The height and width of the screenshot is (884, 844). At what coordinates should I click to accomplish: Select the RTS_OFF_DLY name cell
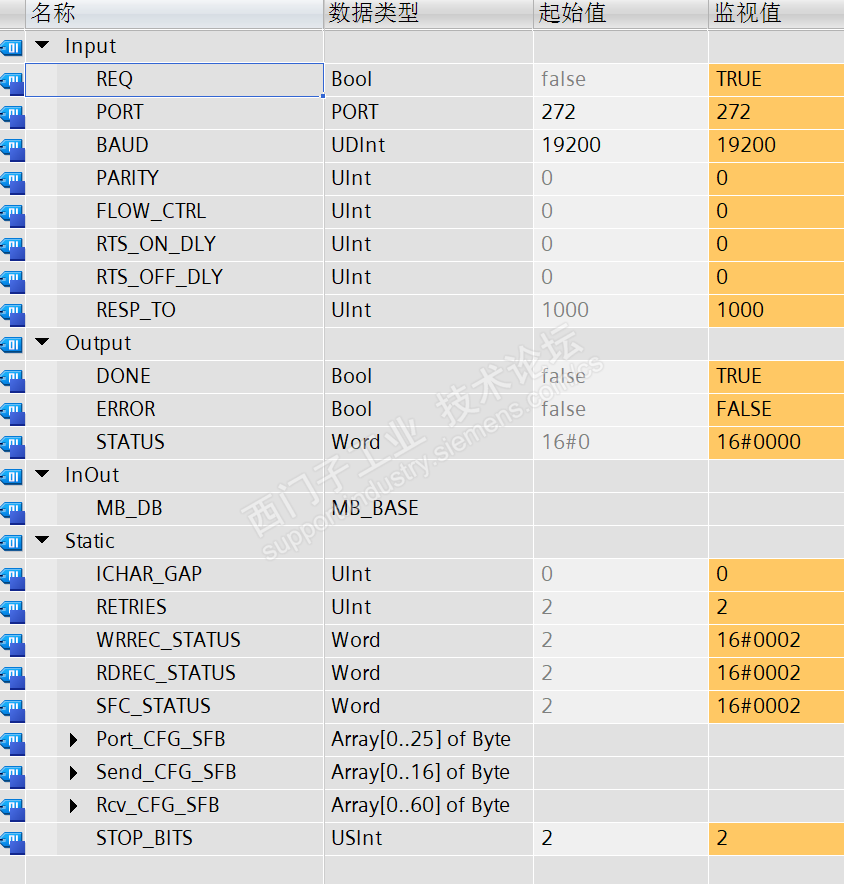(x=174, y=277)
